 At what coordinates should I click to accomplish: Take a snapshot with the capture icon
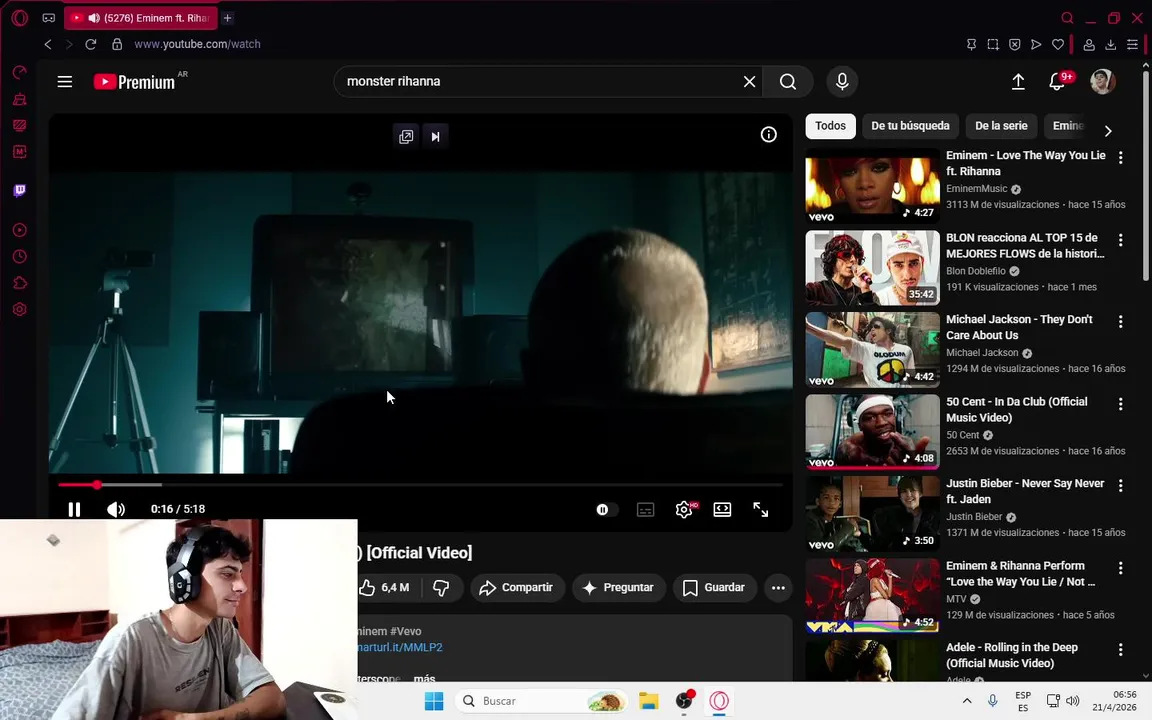(993, 44)
